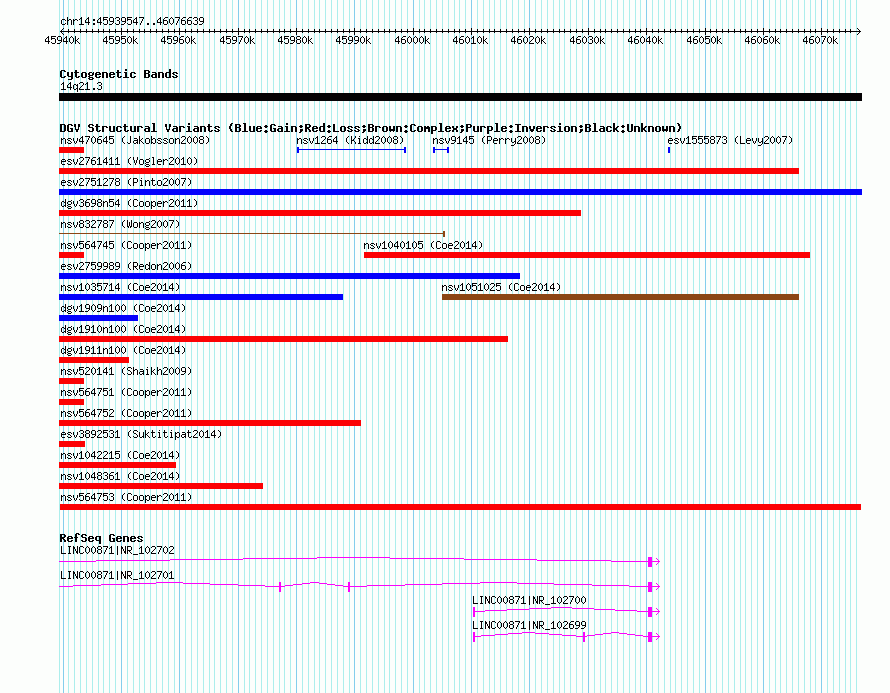
Task: Click the 46040k ruler tick label
Action: click(x=645, y=40)
